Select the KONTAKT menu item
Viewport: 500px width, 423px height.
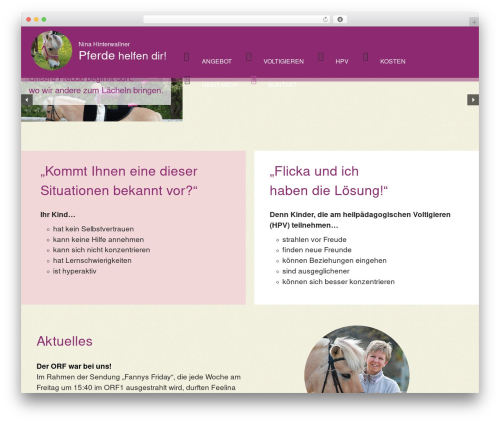pyautogui.click(x=282, y=85)
